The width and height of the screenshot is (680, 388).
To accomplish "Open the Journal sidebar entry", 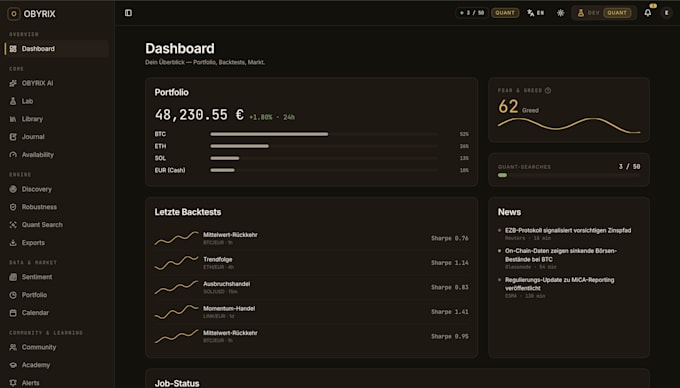I will tap(56, 137).
